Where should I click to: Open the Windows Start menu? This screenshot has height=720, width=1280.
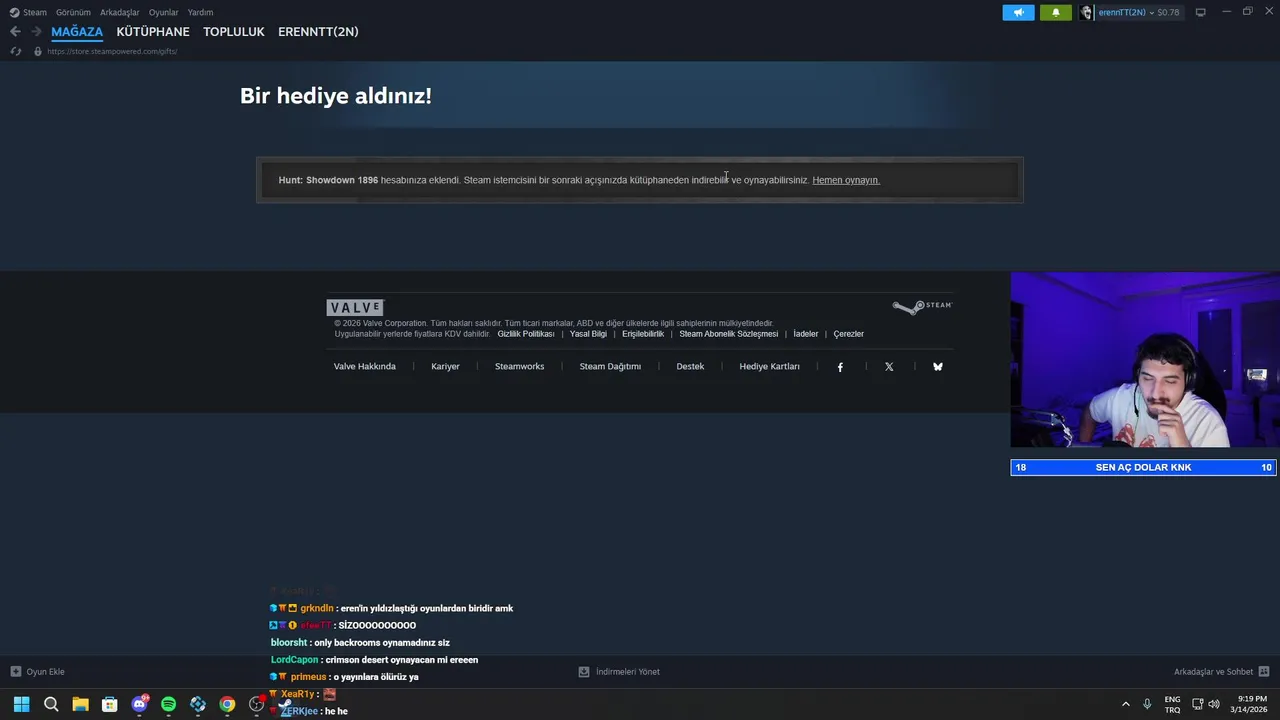pyautogui.click(x=21, y=704)
